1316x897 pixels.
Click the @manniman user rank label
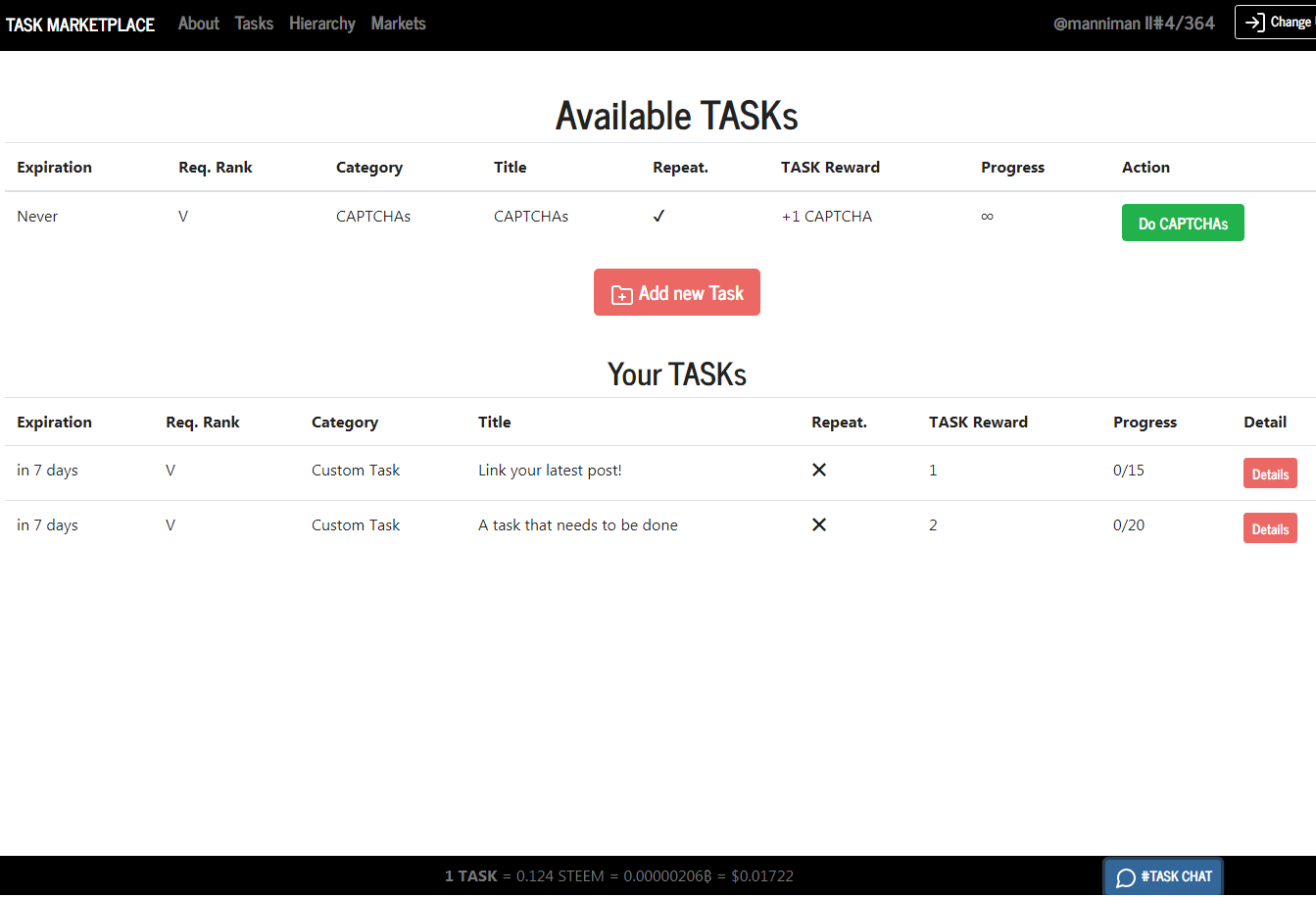(1133, 24)
